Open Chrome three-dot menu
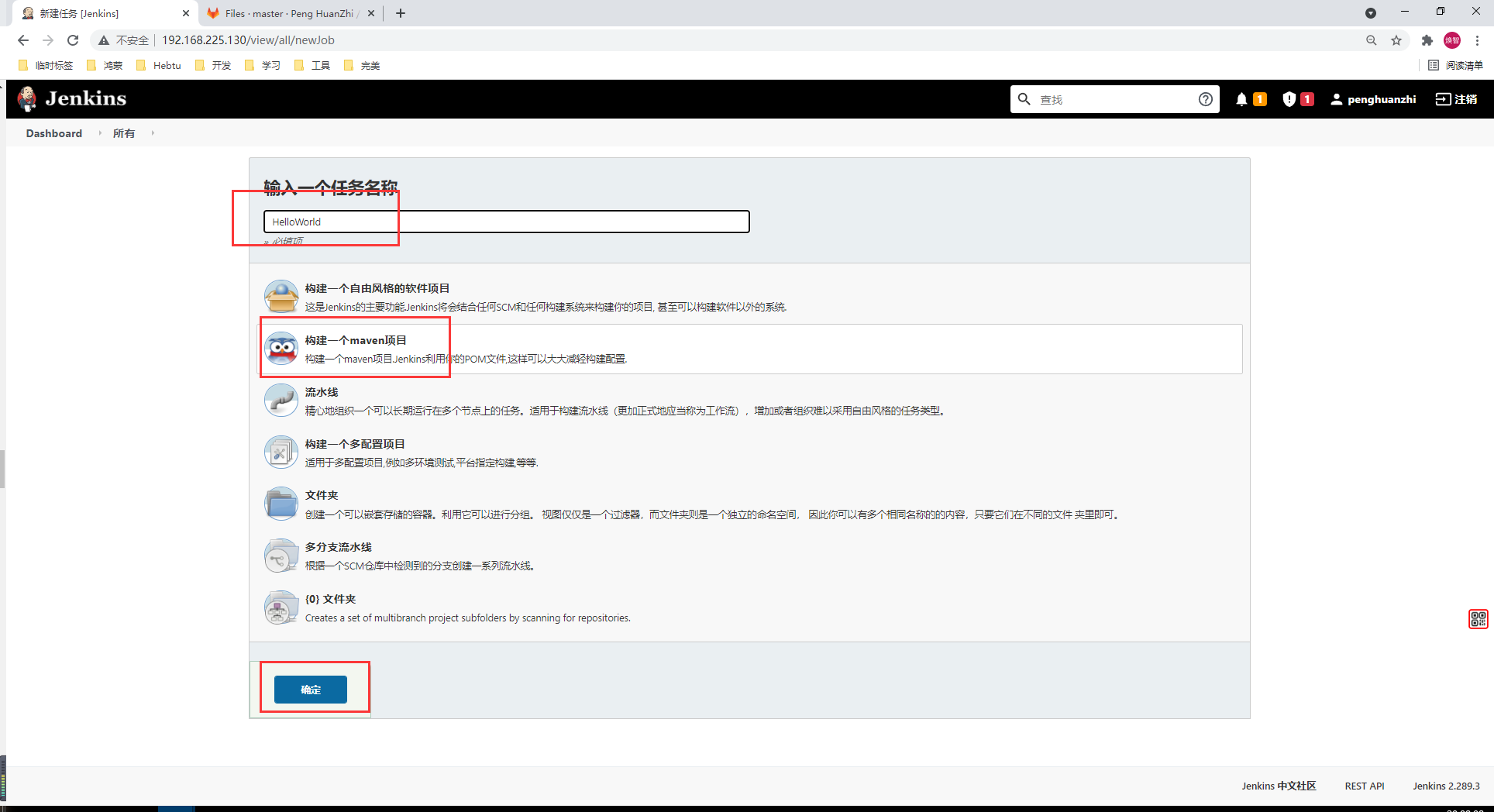The height and width of the screenshot is (812, 1494). pos(1478,40)
